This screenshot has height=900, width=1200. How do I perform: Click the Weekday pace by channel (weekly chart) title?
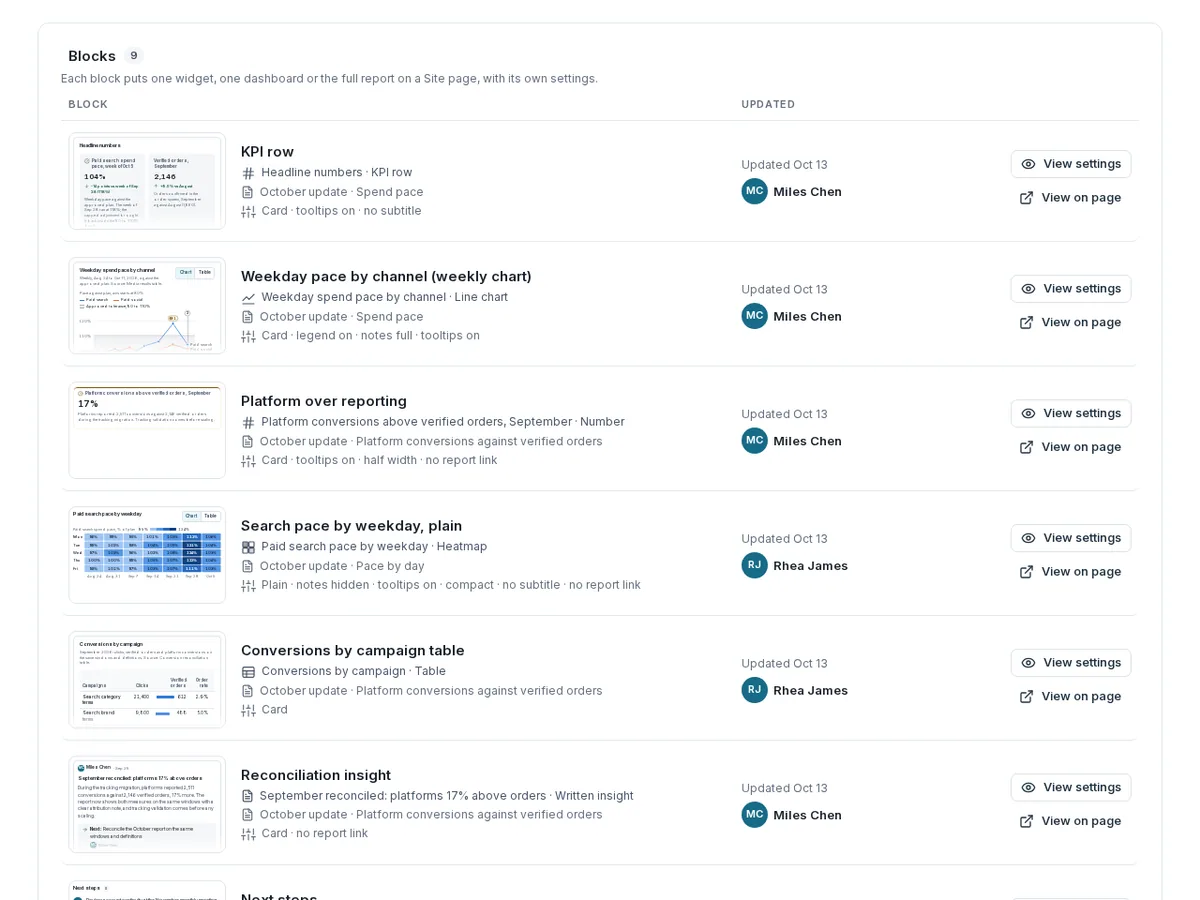pyautogui.click(x=386, y=277)
